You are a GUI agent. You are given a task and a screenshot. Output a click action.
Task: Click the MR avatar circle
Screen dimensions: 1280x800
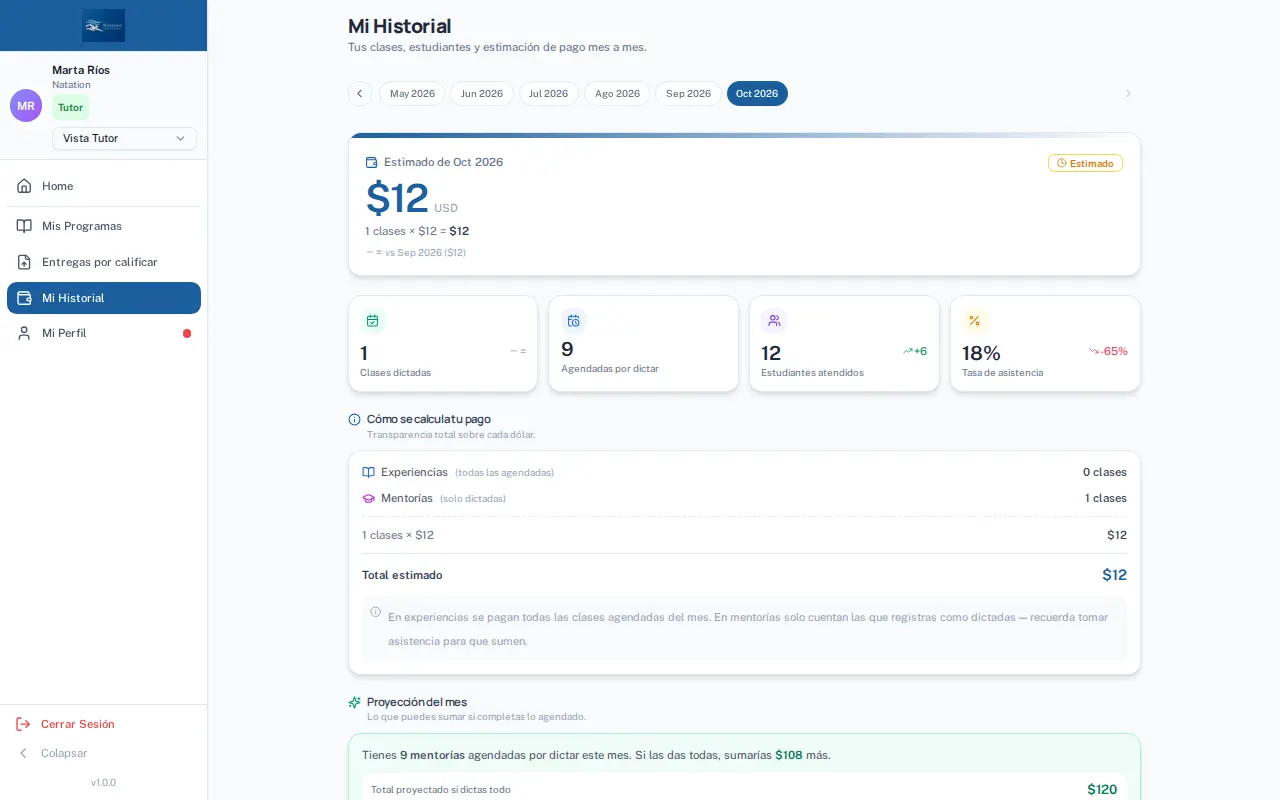pos(26,105)
